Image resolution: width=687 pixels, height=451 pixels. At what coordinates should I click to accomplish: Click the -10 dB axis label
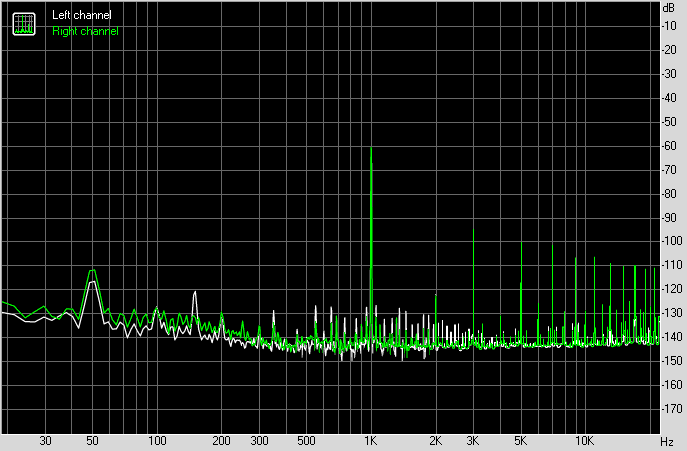point(669,26)
